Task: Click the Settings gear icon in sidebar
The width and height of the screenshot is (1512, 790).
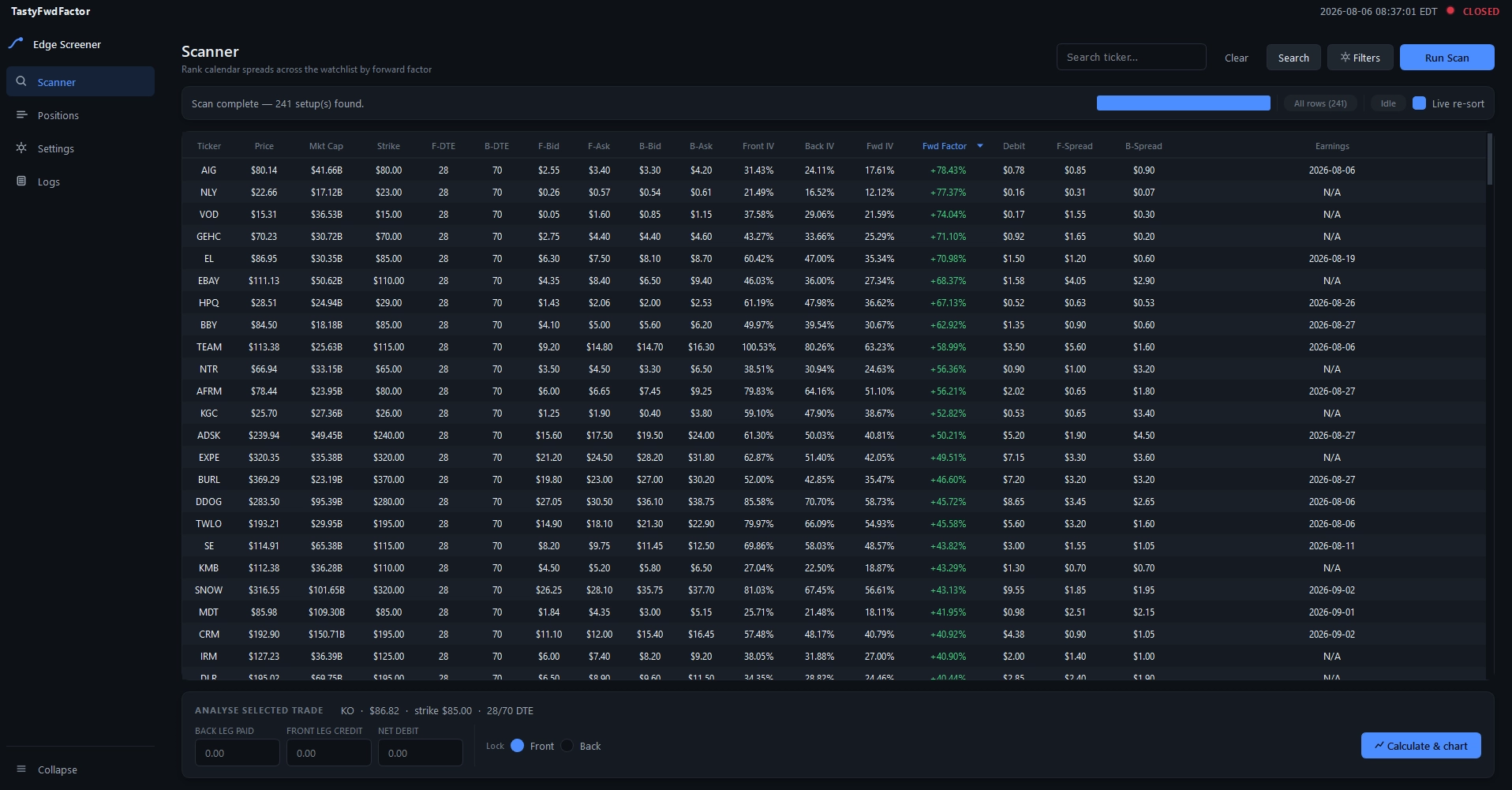Action: coord(21,148)
